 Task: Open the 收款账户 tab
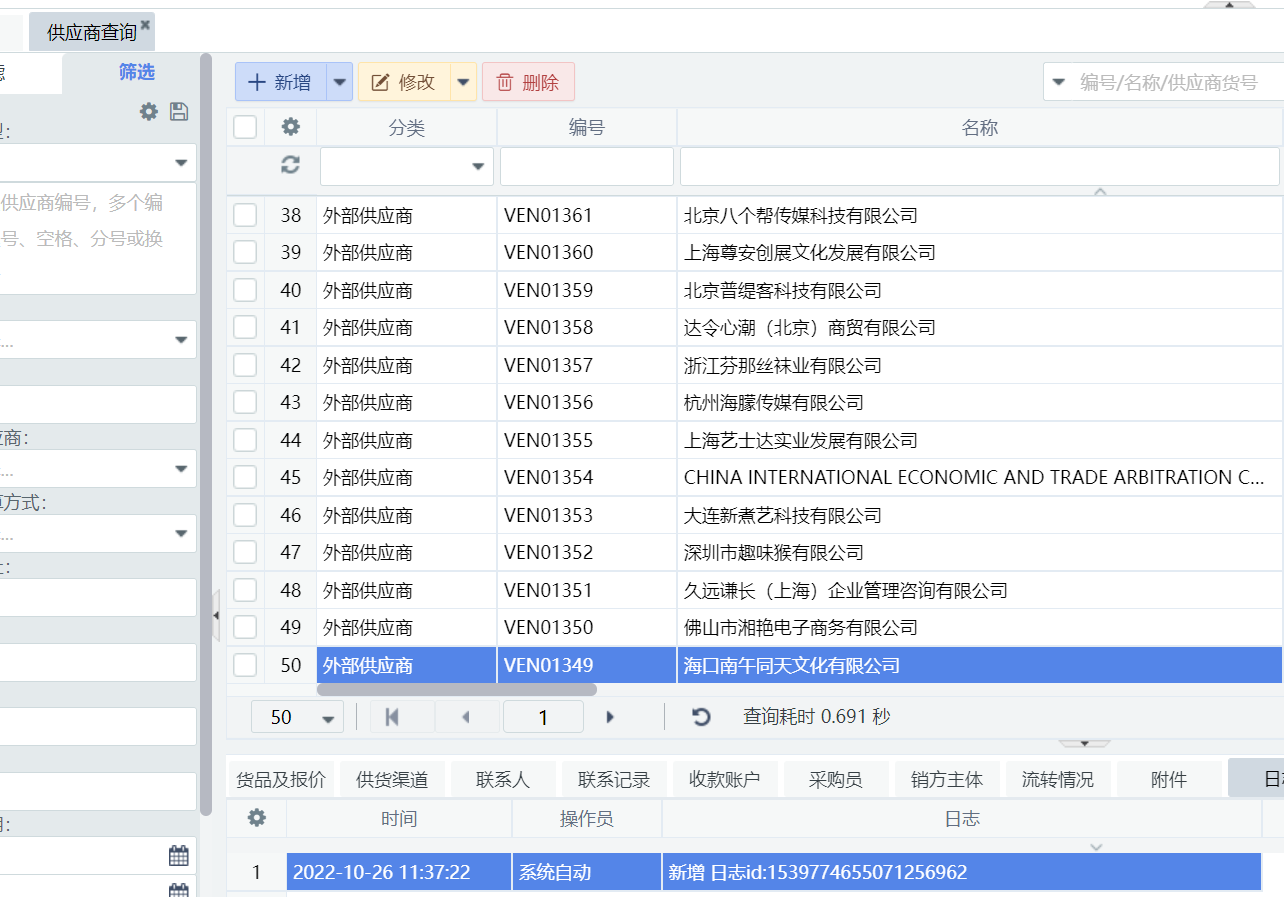tap(725, 780)
